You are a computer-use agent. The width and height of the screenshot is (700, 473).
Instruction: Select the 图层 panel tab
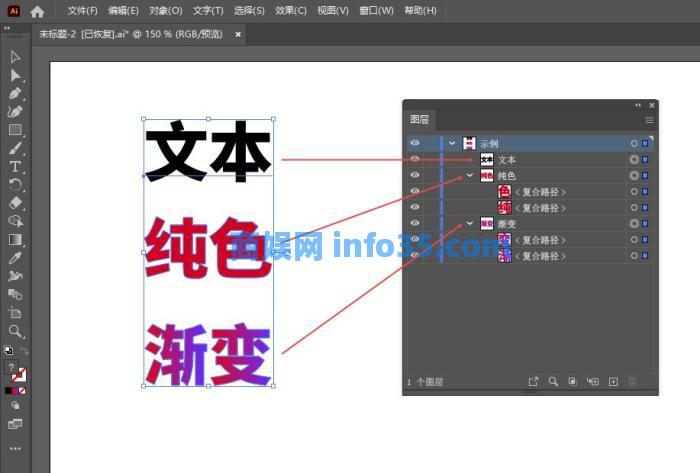(419, 120)
